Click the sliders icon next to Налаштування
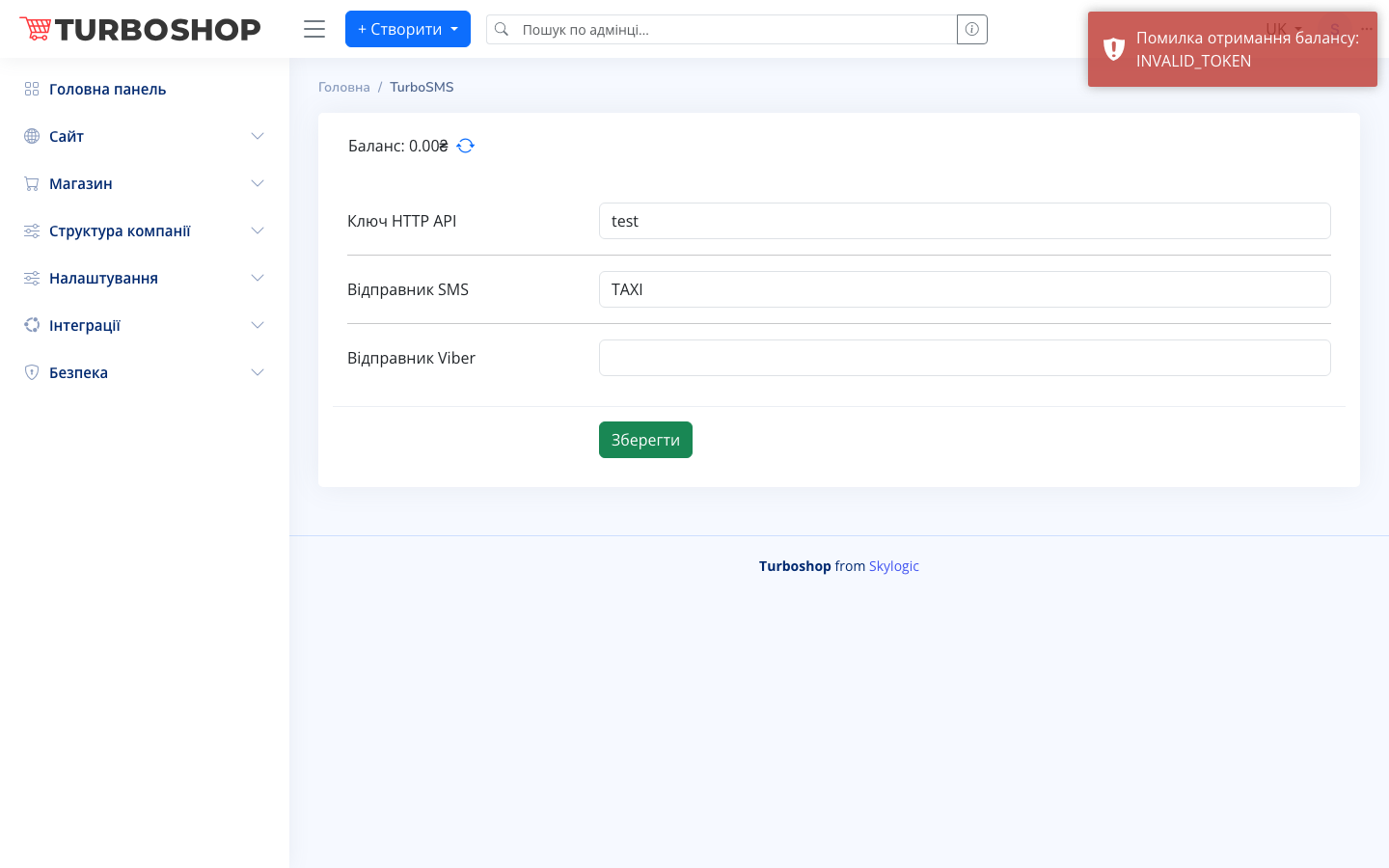1389x868 pixels. click(x=32, y=278)
